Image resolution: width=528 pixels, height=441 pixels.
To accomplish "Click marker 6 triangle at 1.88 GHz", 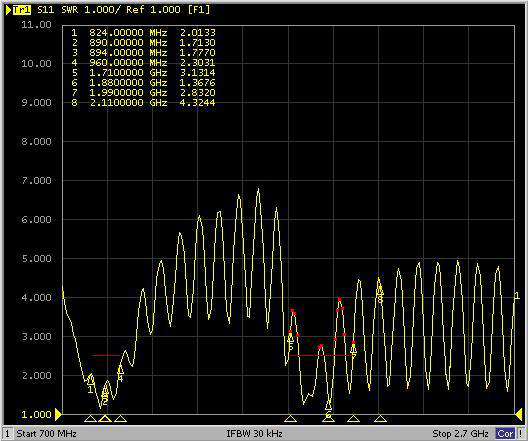I will point(328,418).
